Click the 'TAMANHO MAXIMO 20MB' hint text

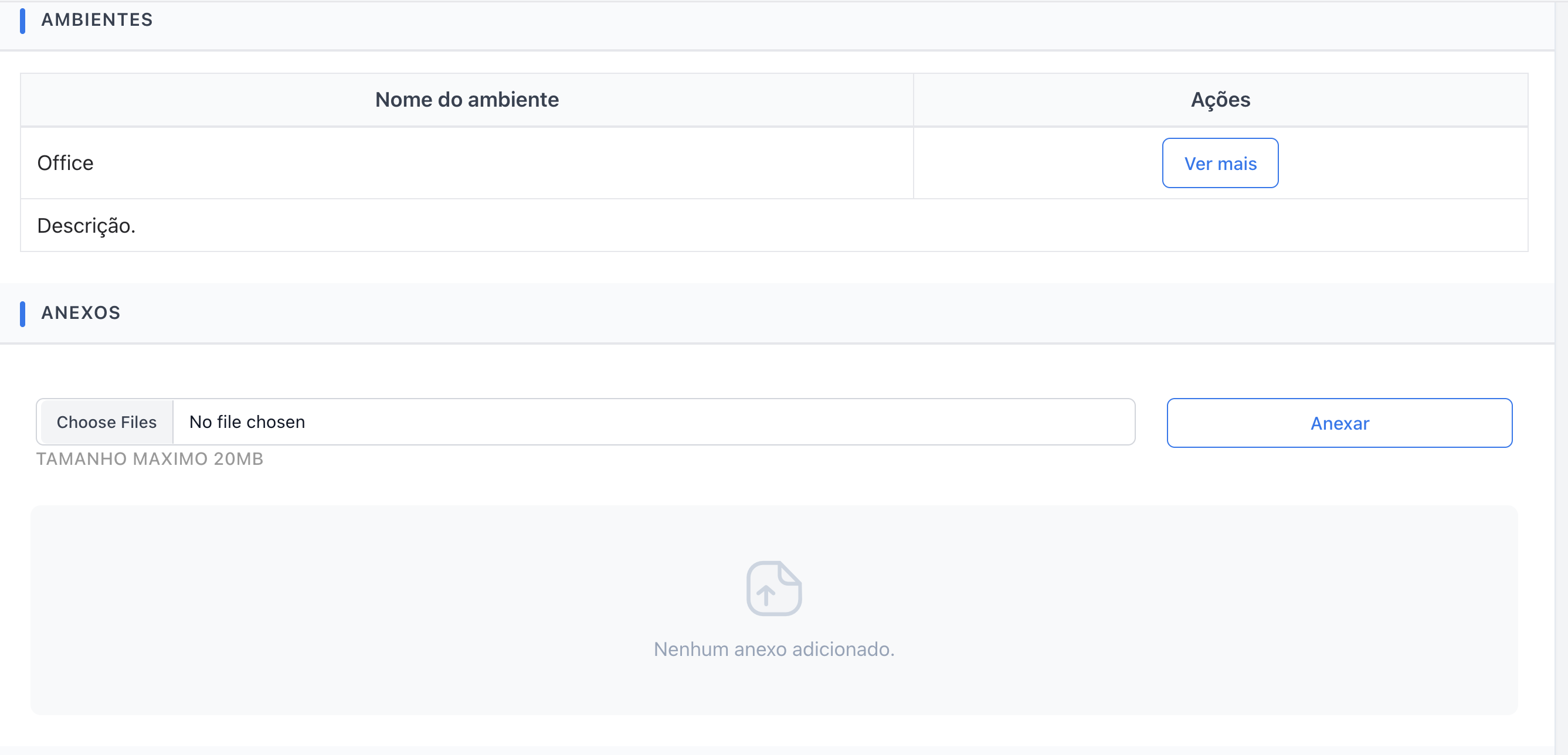pos(150,459)
